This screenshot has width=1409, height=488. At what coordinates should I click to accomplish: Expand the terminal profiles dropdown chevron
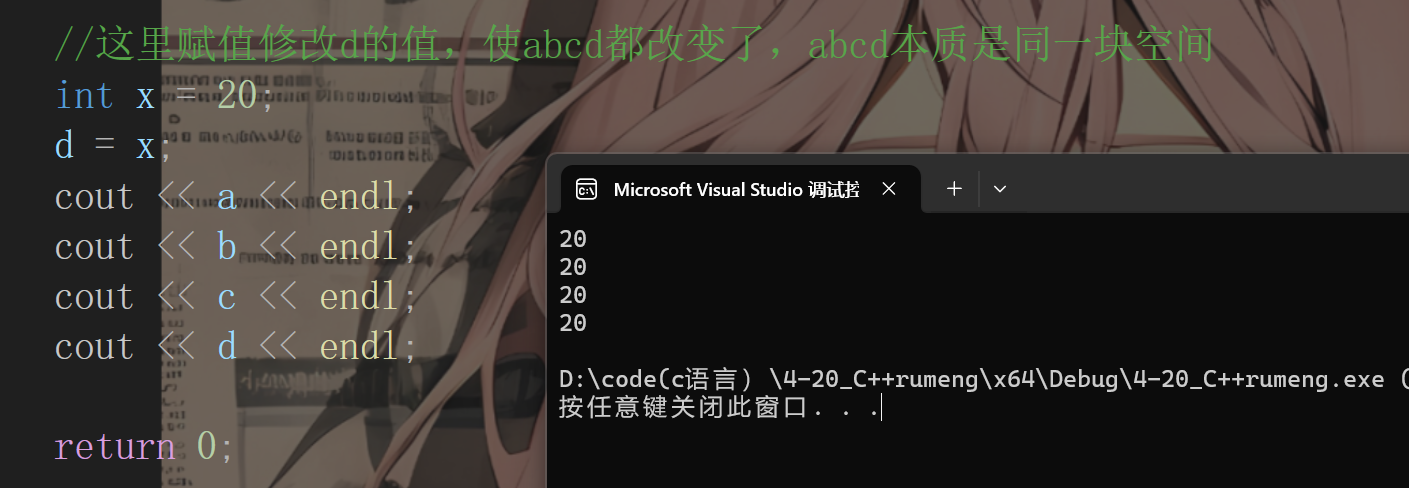999,188
